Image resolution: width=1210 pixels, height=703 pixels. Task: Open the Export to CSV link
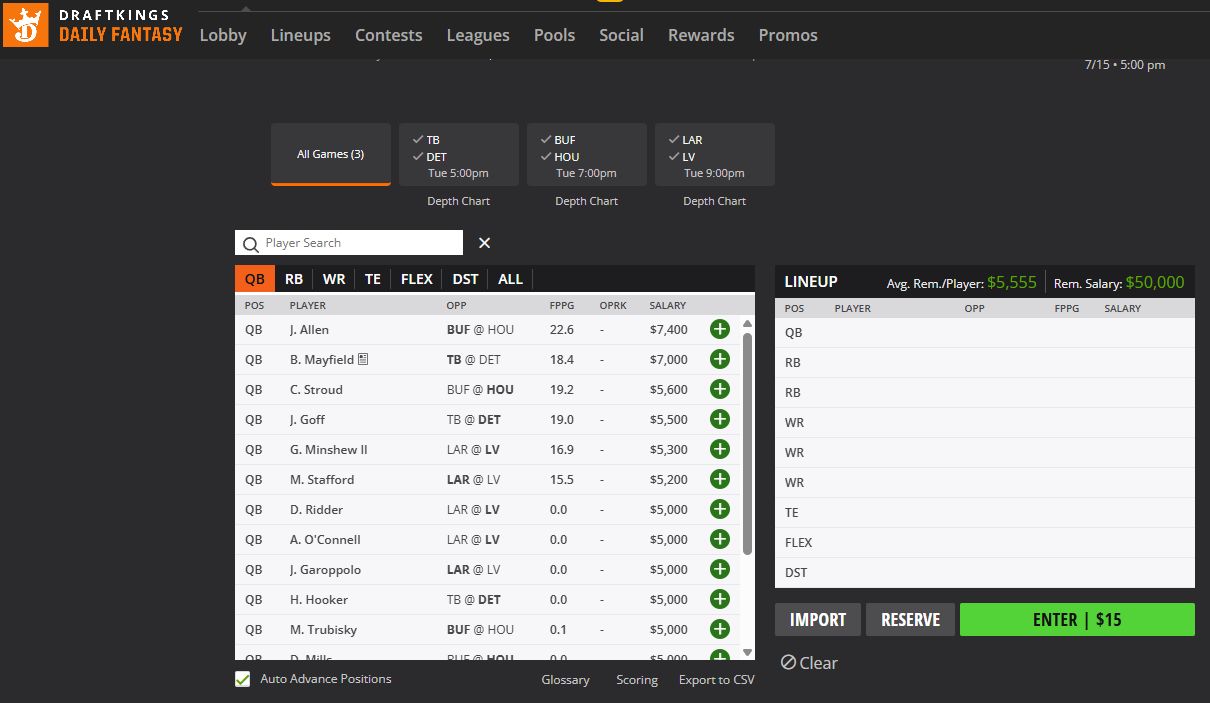point(716,679)
